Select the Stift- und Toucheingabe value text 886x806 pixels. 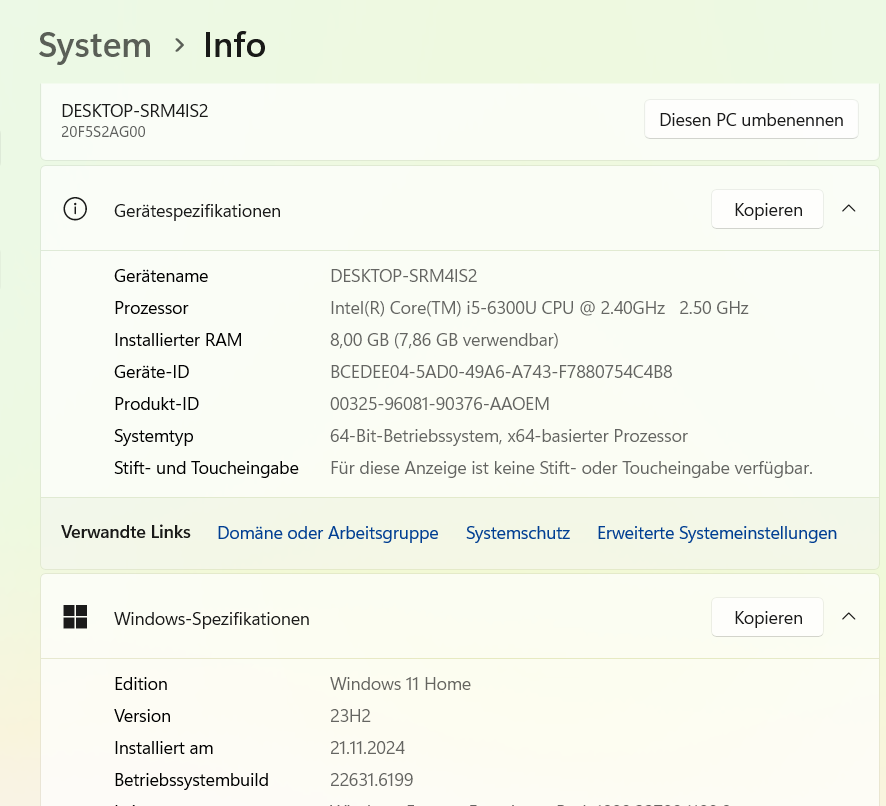click(x=571, y=468)
